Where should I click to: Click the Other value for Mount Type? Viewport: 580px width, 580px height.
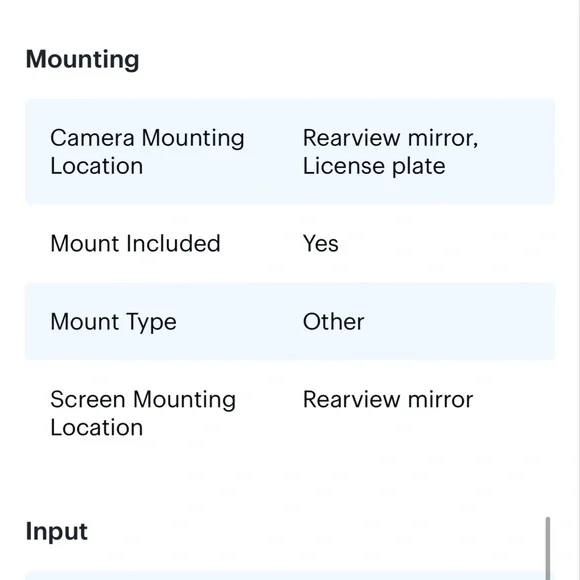tap(334, 321)
